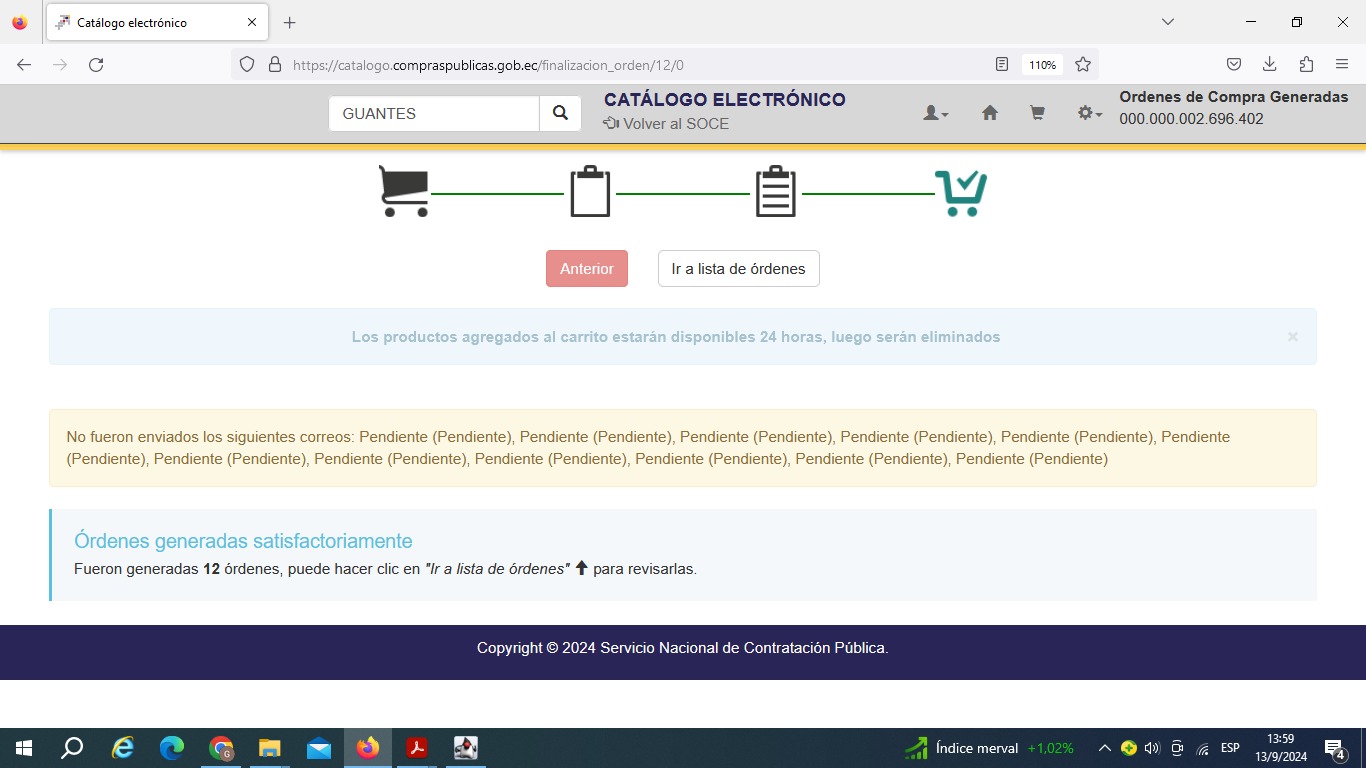1366x768 pixels.
Task: Click Ir a lista de órdenes button
Action: pyautogui.click(x=738, y=269)
